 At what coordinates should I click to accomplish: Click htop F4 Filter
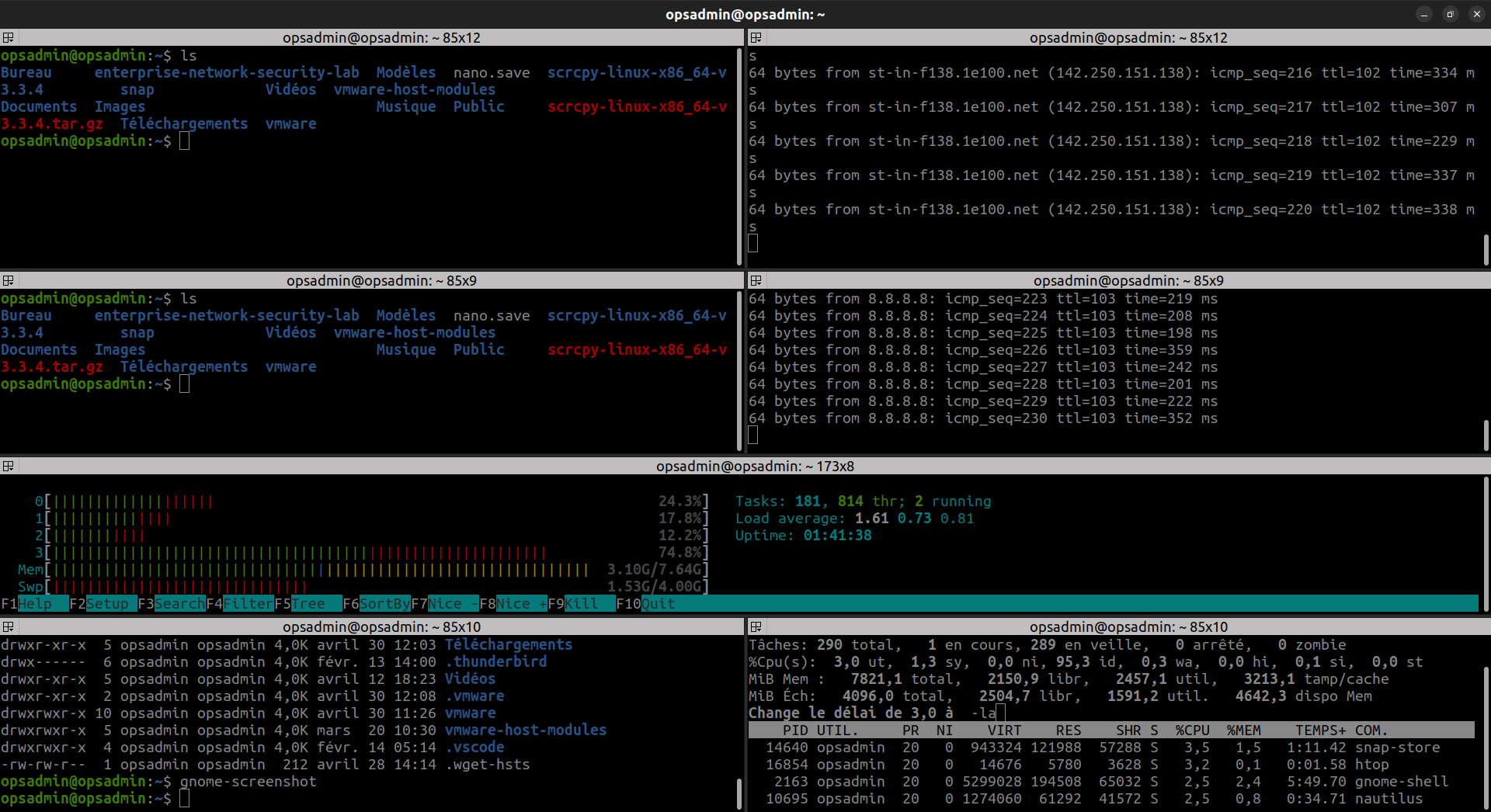point(239,603)
